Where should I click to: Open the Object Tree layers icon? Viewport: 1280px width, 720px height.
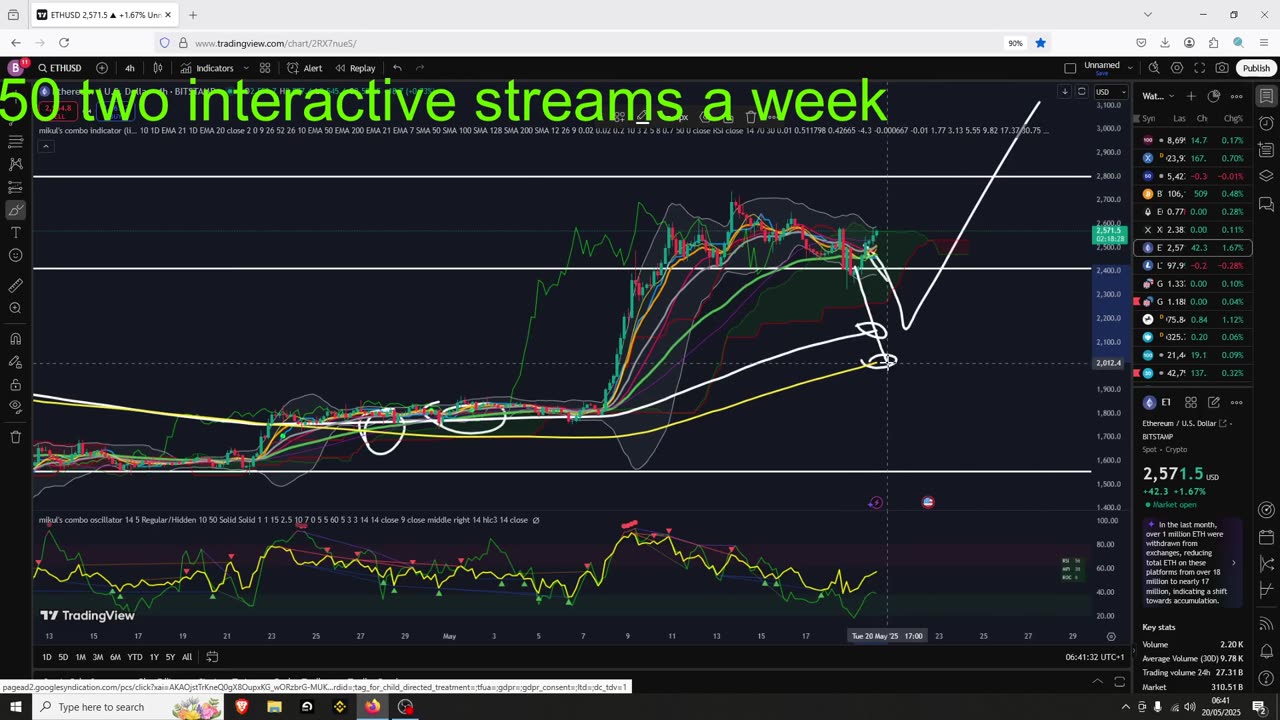point(1266,176)
